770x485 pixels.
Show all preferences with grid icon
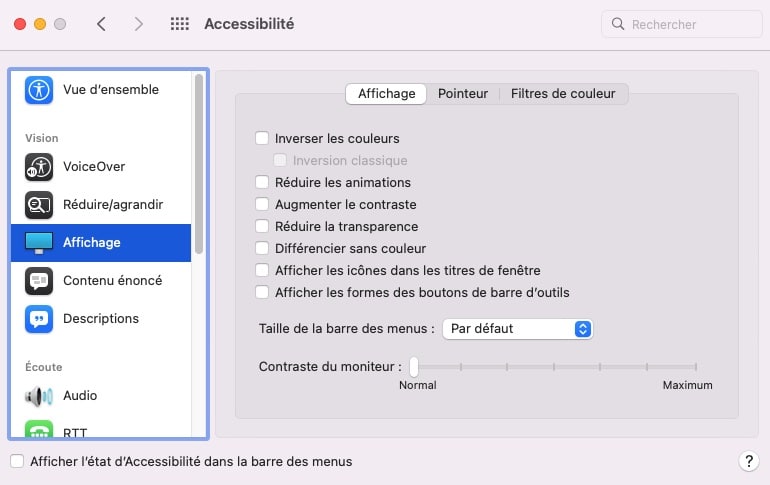180,24
